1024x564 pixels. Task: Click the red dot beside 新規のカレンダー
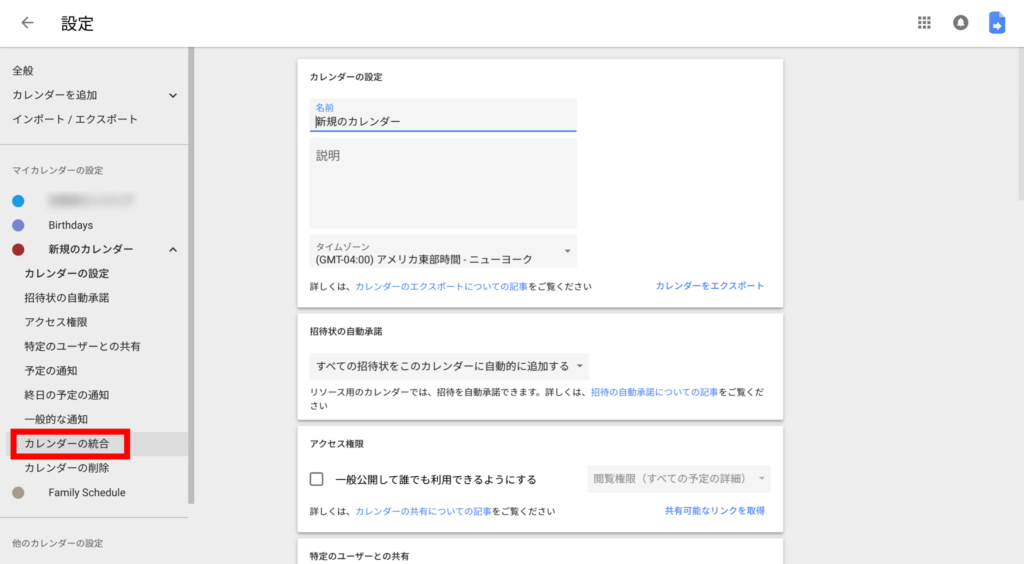coord(18,249)
